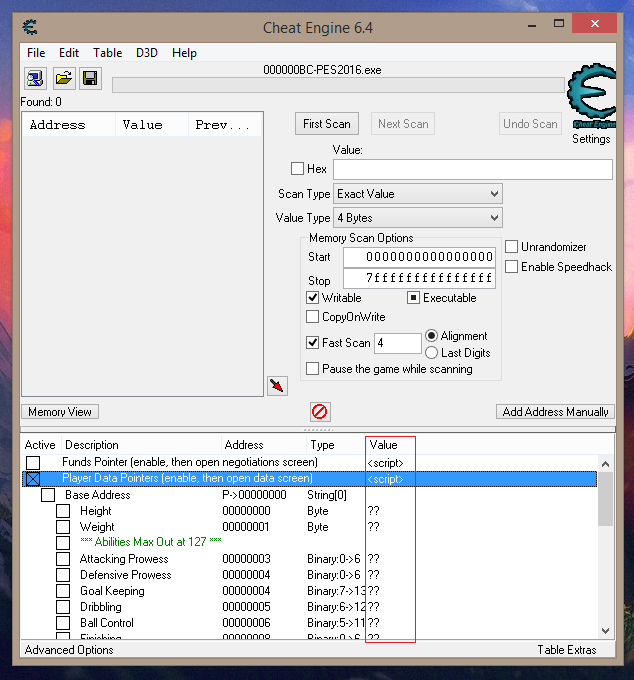Click the address table scrollbar thumb
This screenshot has width=634, height=680.
coord(605,499)
